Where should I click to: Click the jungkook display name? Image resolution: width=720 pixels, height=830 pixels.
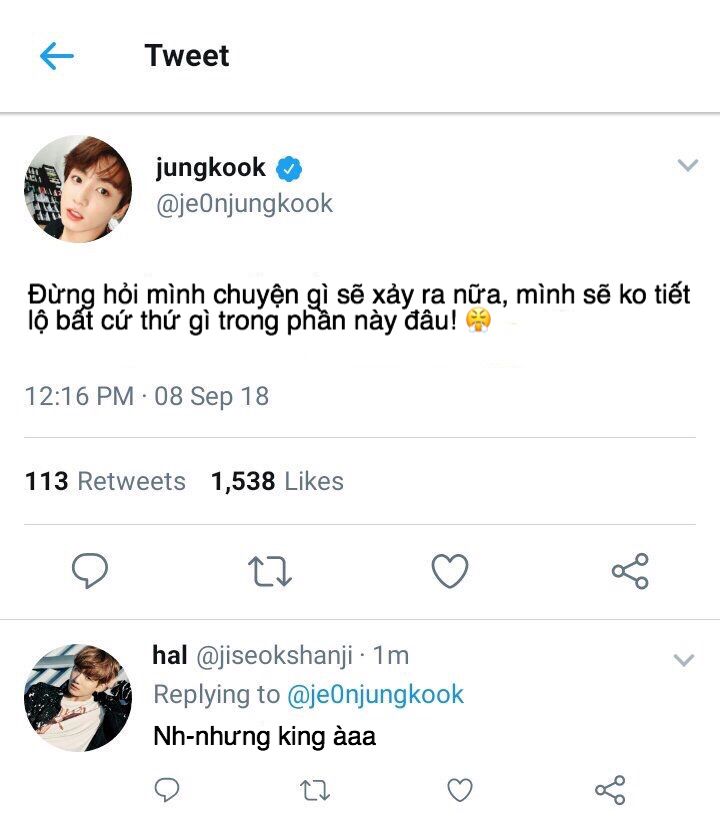click(210, 167)
